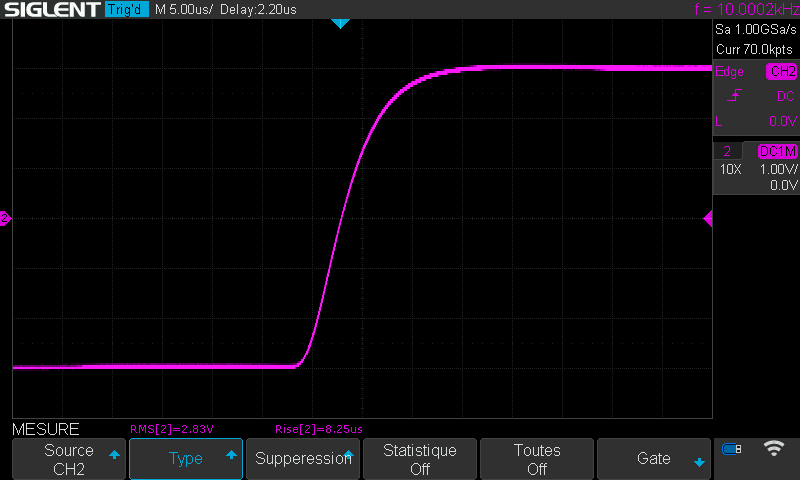Image resolution: width=800 pixels, height=480 pixels.
Task: Click the down arrow on Gate button
Action: pyautogui.click(x=699, y=462)
